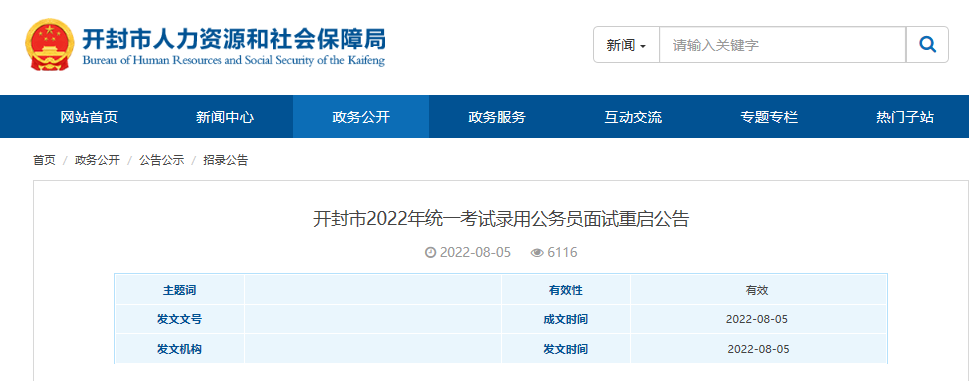Image resolution: width=969 pixels, height=381 pixels.
Task: Click the magnifier search icon button
Action: (927, 44)
